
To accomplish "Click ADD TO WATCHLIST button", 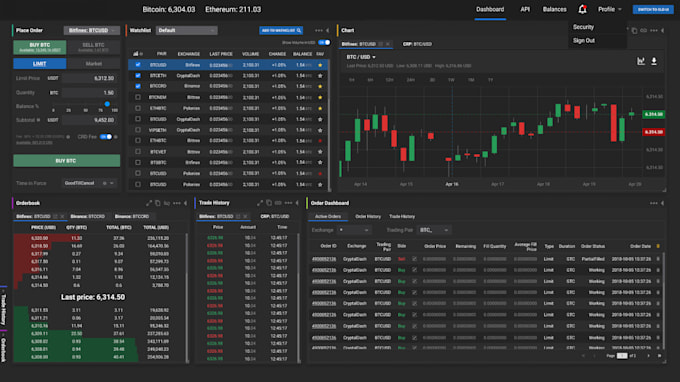I will tap(281, 30).
